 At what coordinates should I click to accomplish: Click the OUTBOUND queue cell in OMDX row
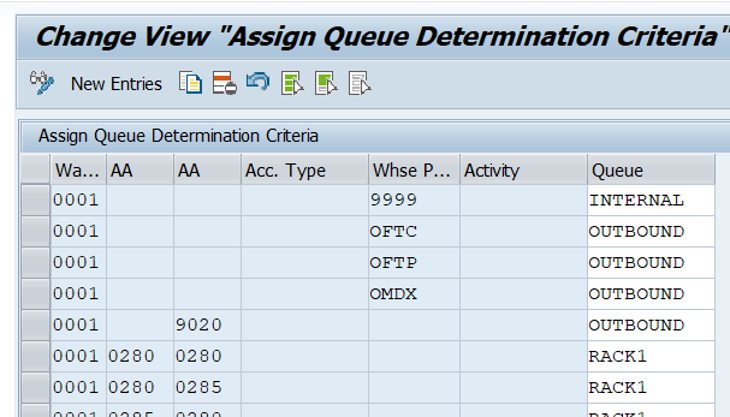click(x=651, y=294)
